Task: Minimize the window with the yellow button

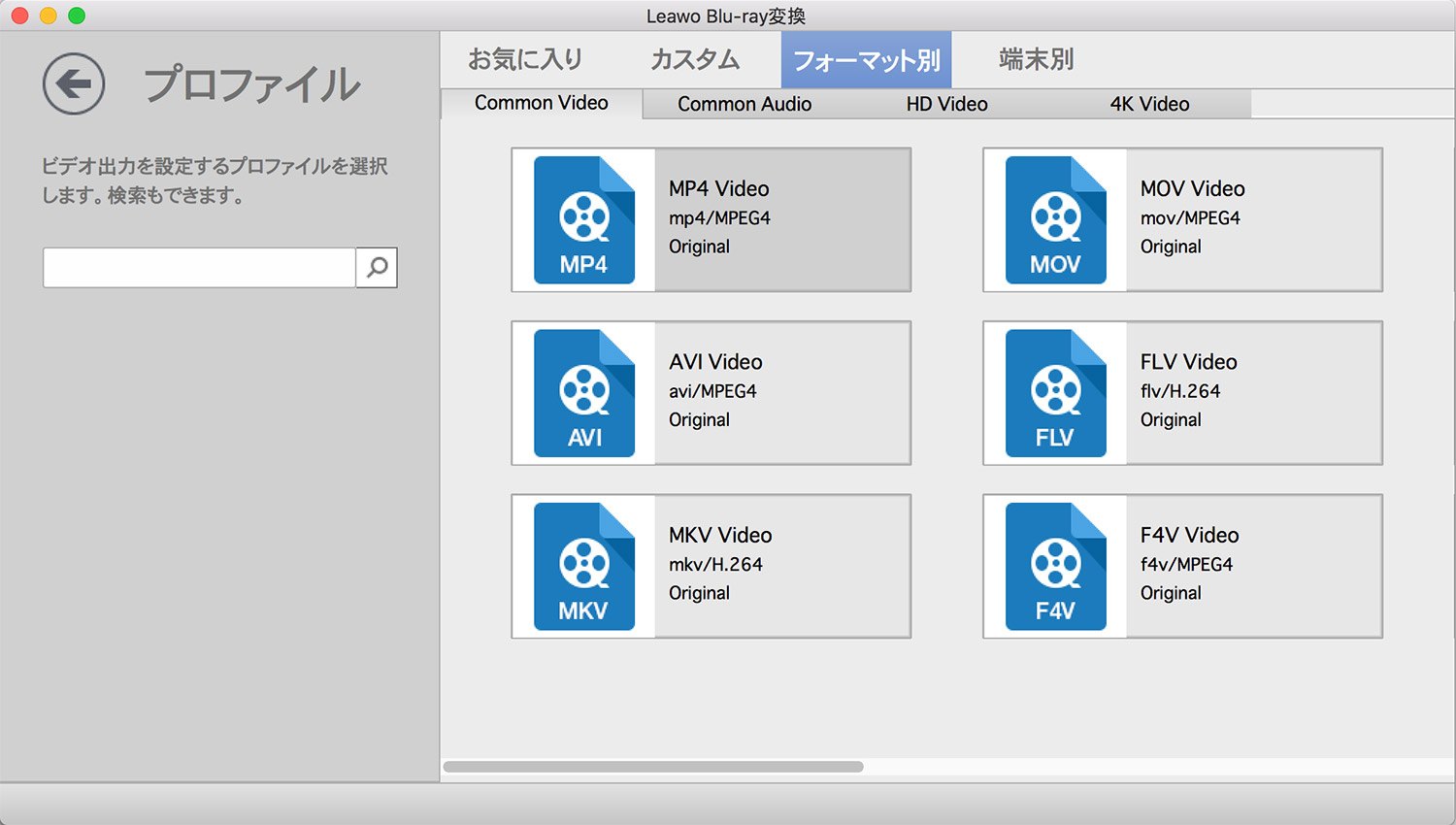Action: (49, 16)
